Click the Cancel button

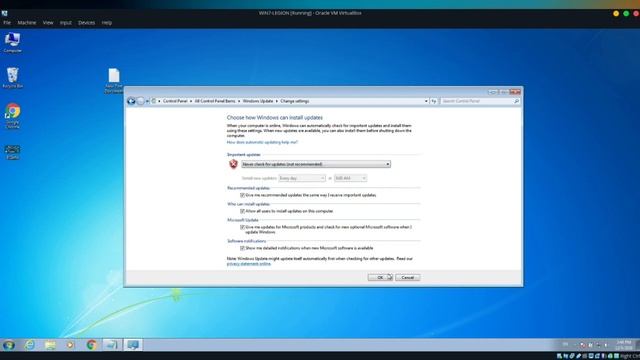[407, 277]
